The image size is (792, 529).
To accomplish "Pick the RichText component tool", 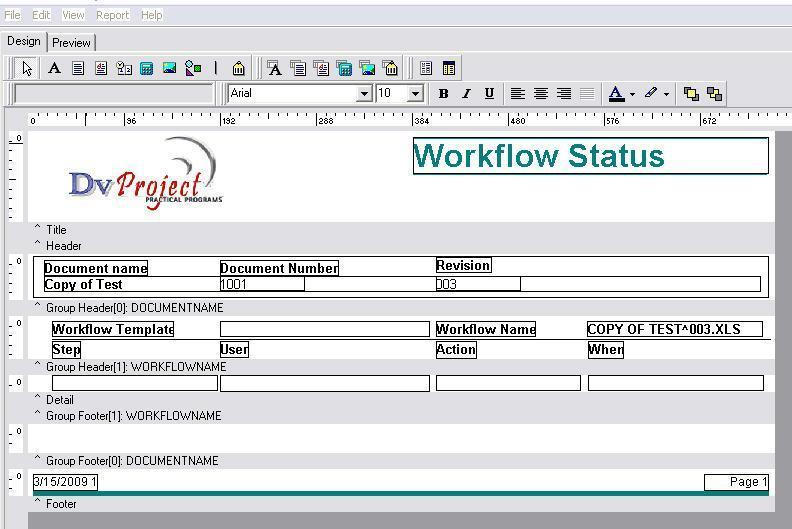I will [101, 68].
